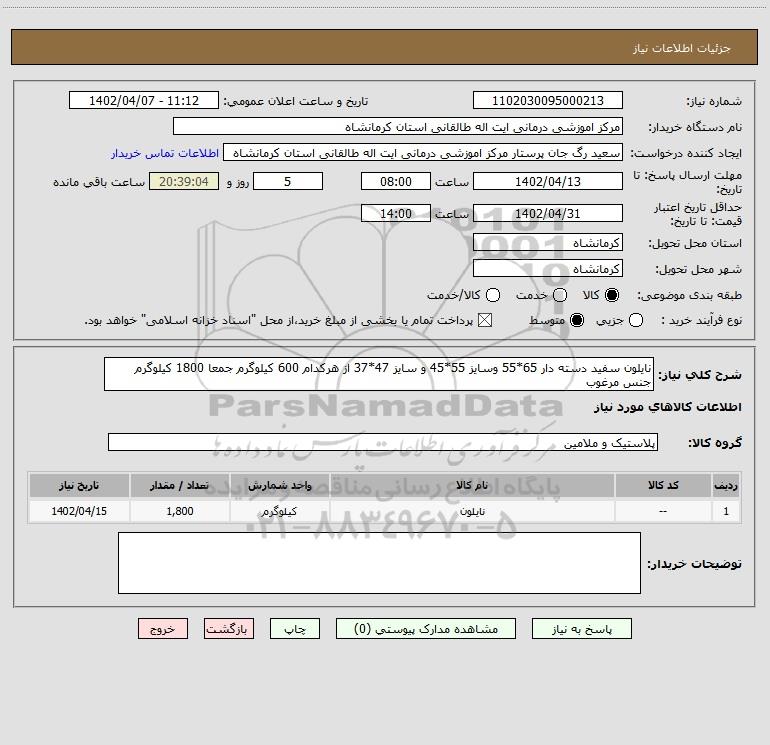The height and width of the screenshot is (745, 770).
Task: Click the شهر محل تحویل field
Action: coord(548,268)
